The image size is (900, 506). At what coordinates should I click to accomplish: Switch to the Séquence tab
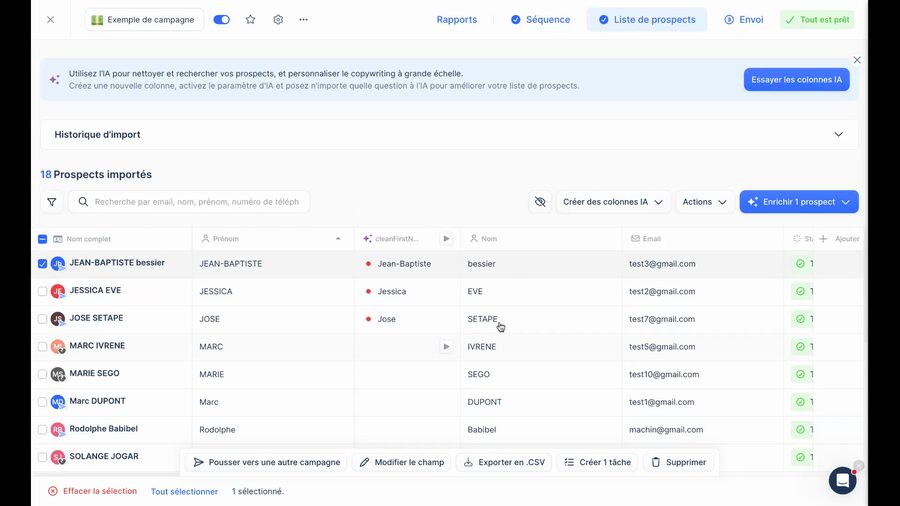point(540,20)
